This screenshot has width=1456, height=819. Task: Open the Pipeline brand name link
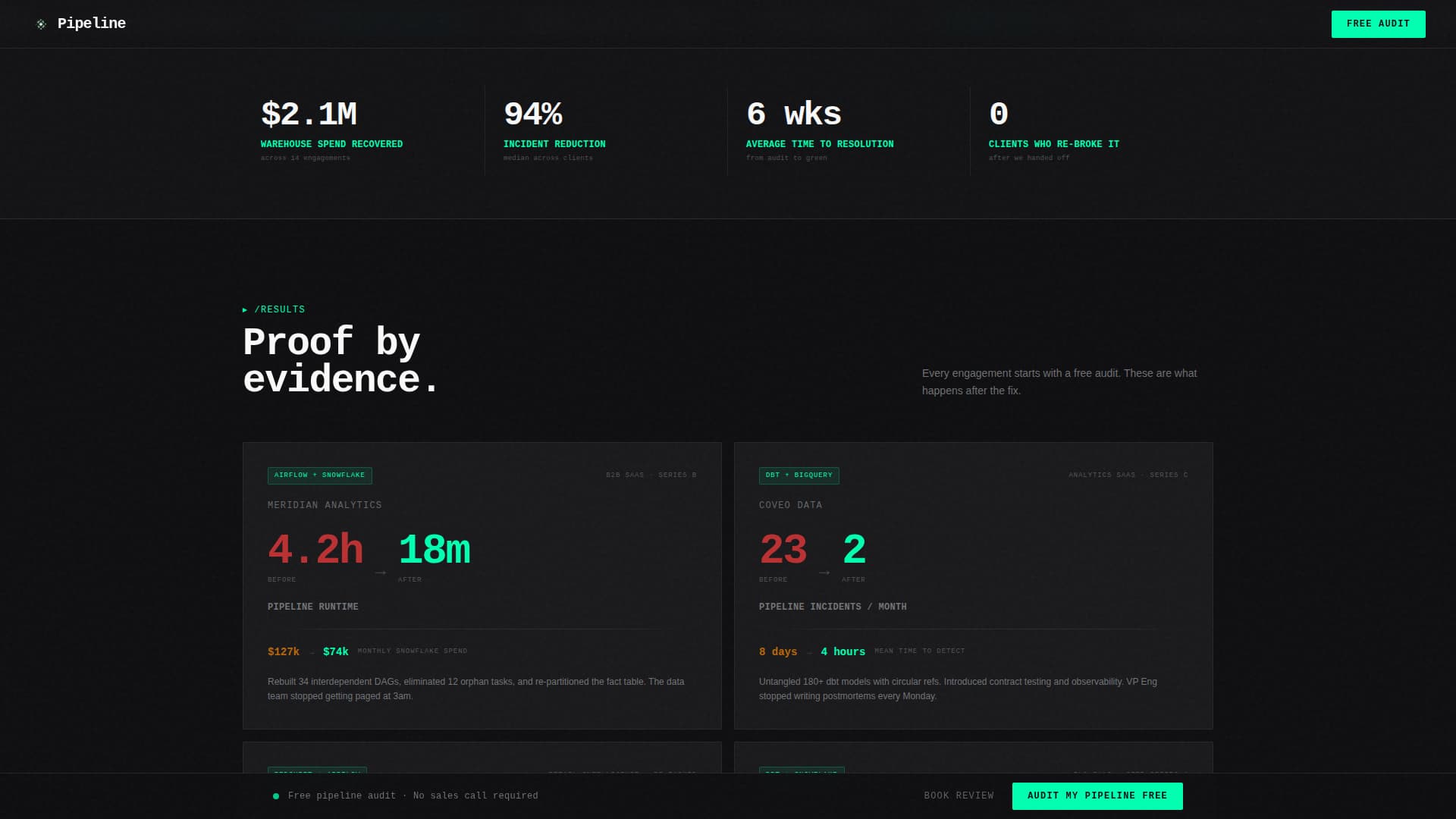(92, 24)
